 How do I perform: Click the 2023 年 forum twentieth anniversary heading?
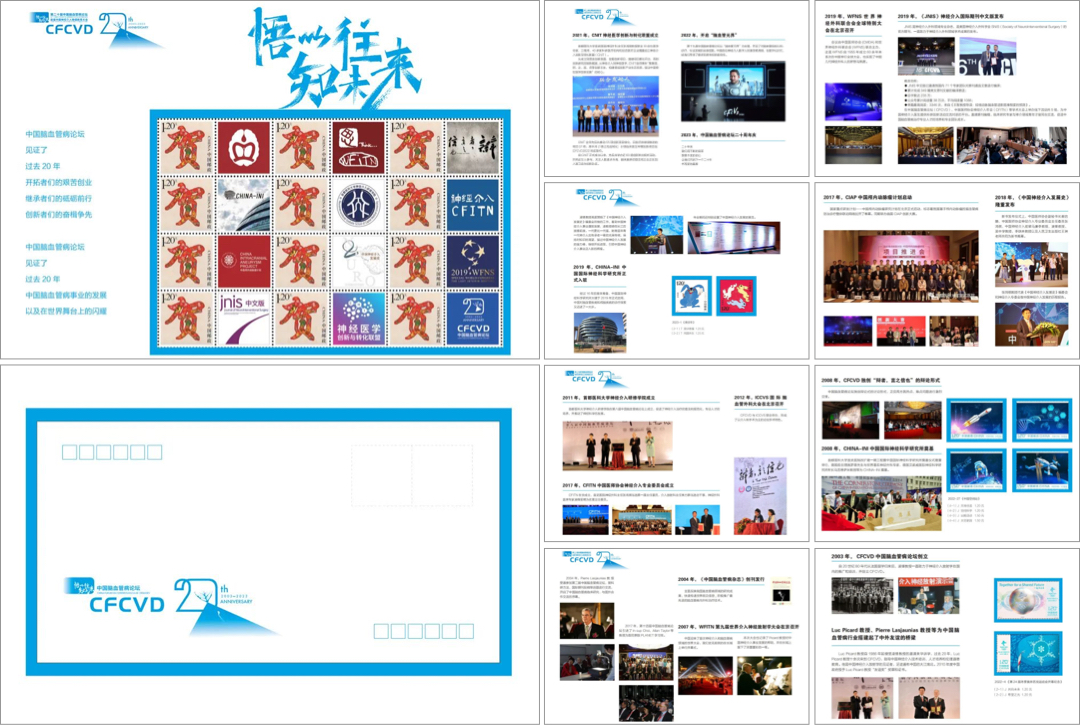point(719,135)
